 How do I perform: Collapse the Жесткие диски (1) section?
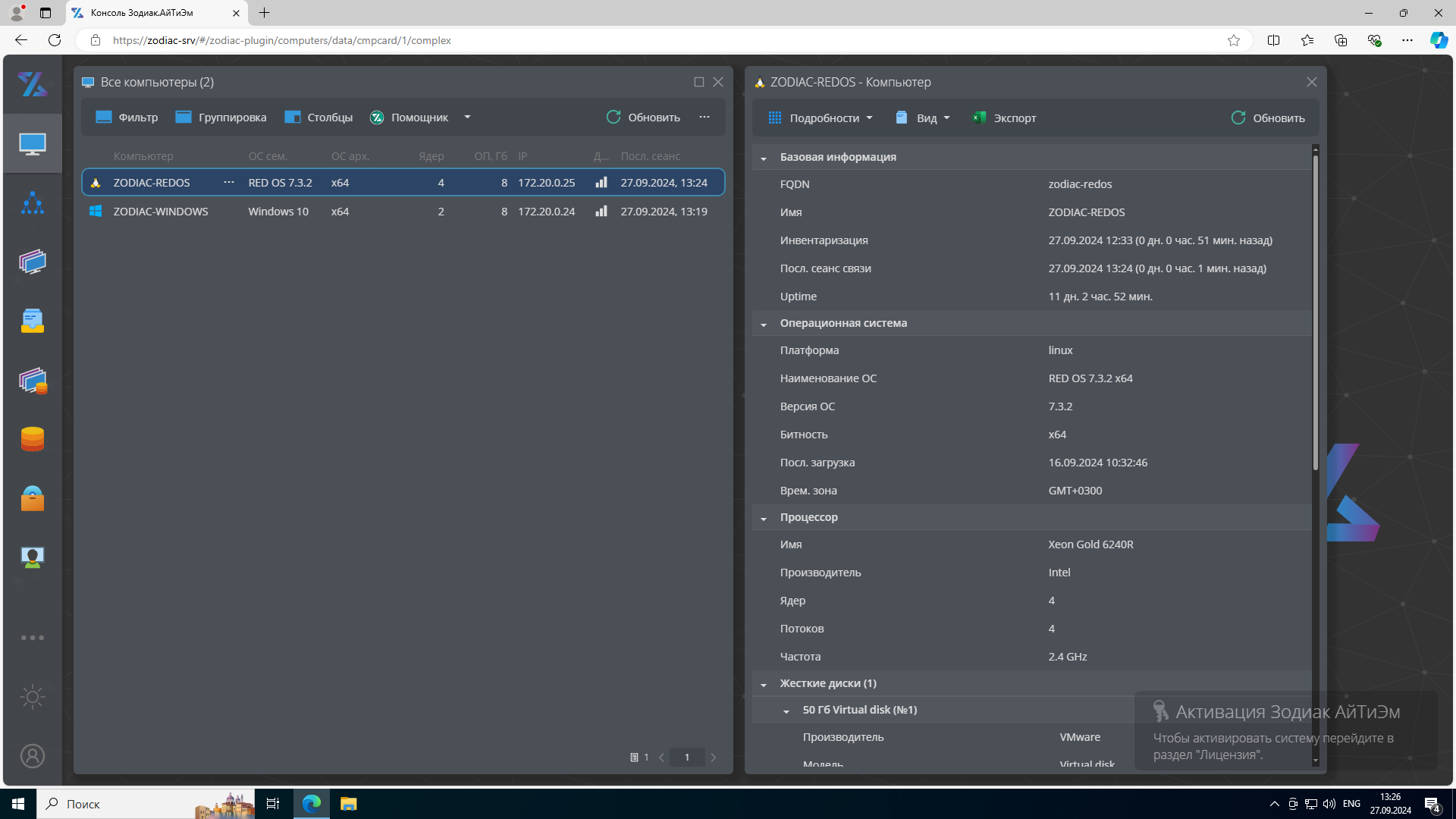tap(764, 684)
